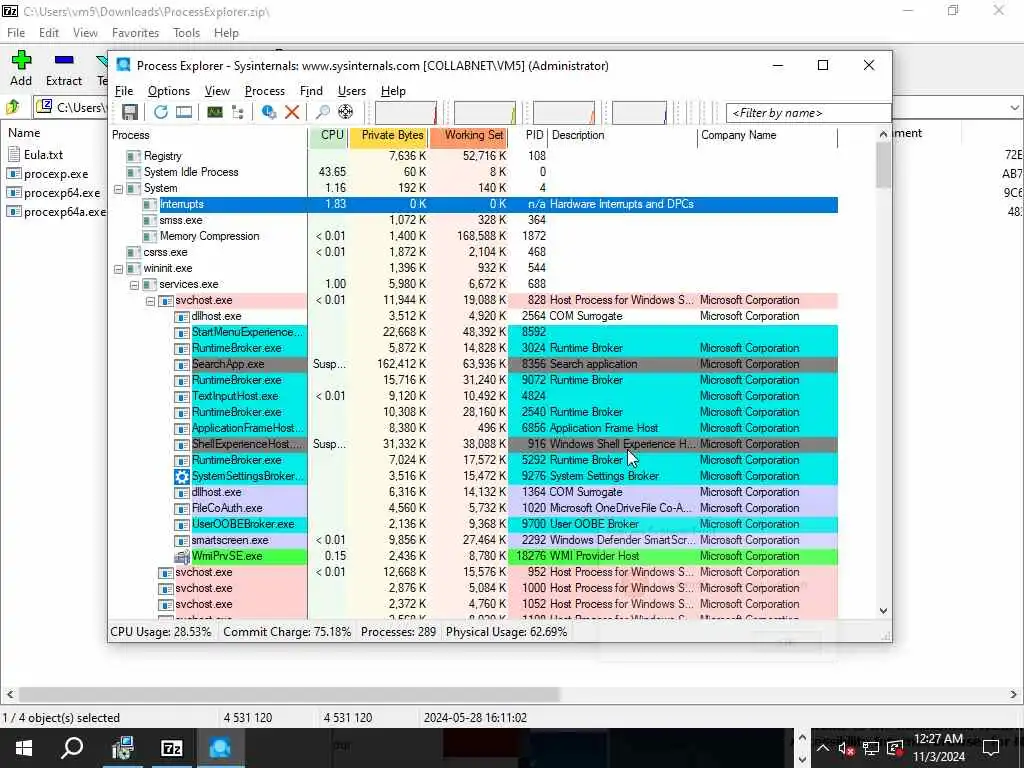Select the SearchApp.exe process row

[x=474, y=364]
